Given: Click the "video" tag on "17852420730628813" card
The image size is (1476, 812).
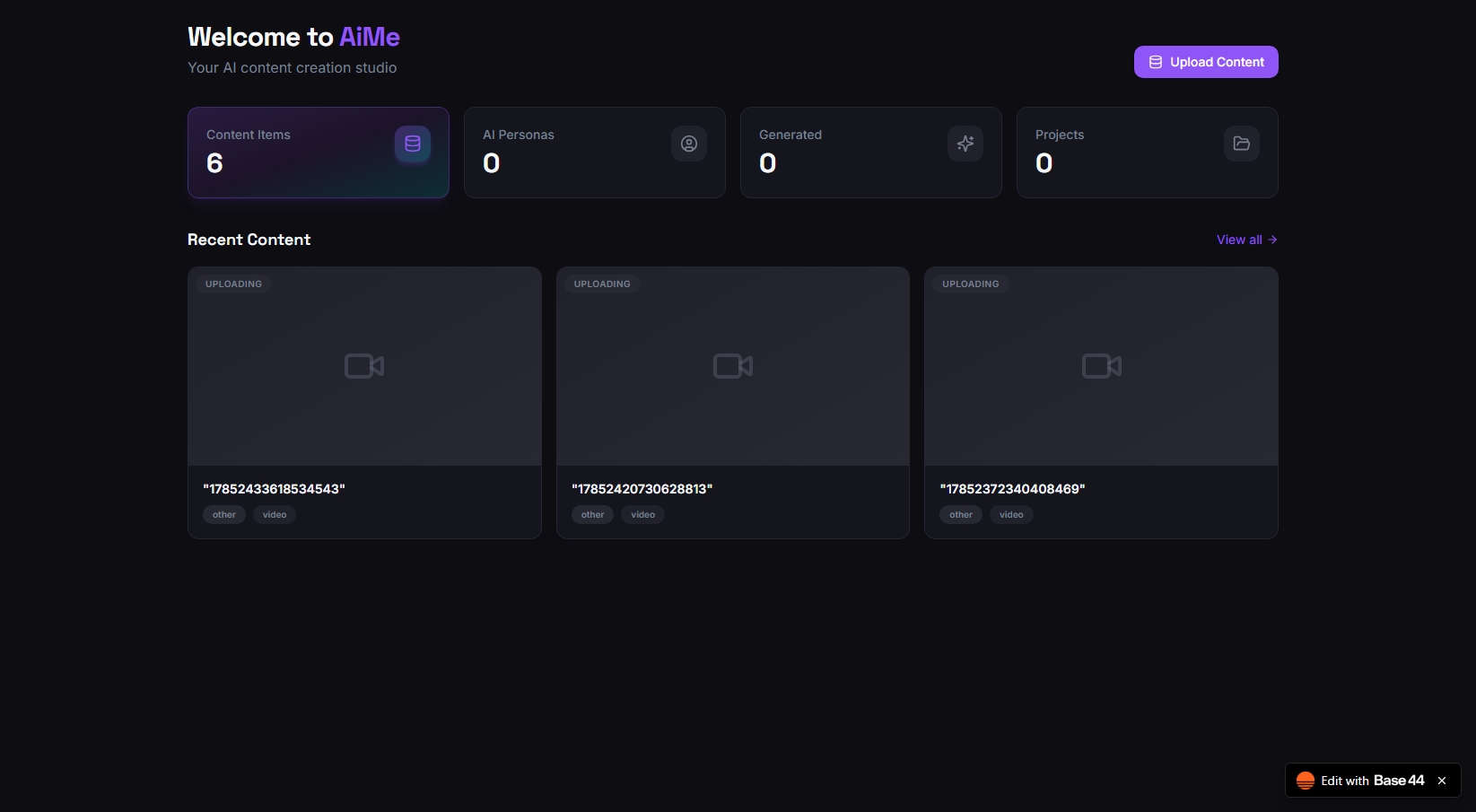Looking at the screenshot, I should coord(643,515).
